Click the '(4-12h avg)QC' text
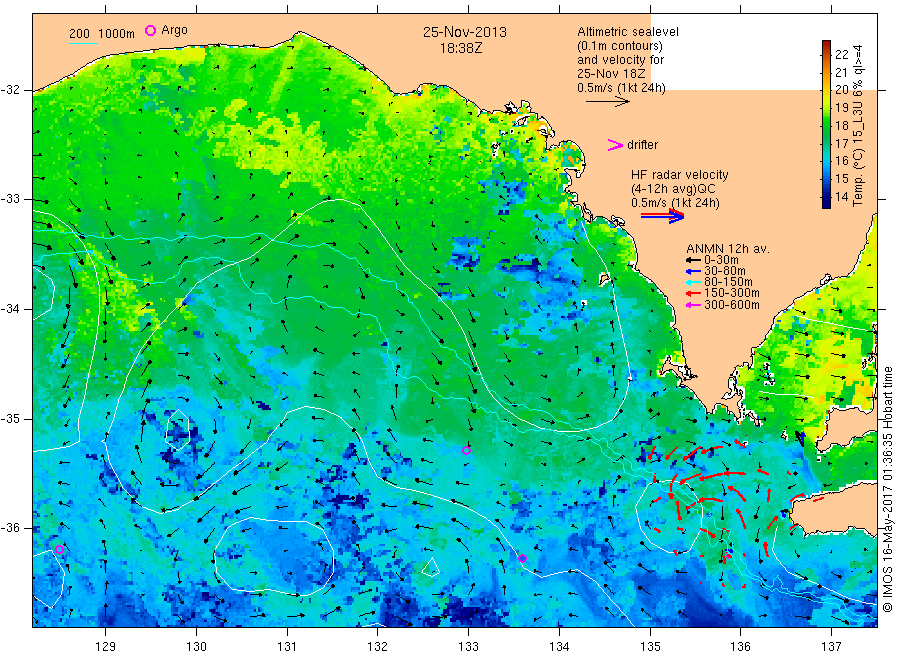Screen dimensions: 900x660 pos(673,189)
